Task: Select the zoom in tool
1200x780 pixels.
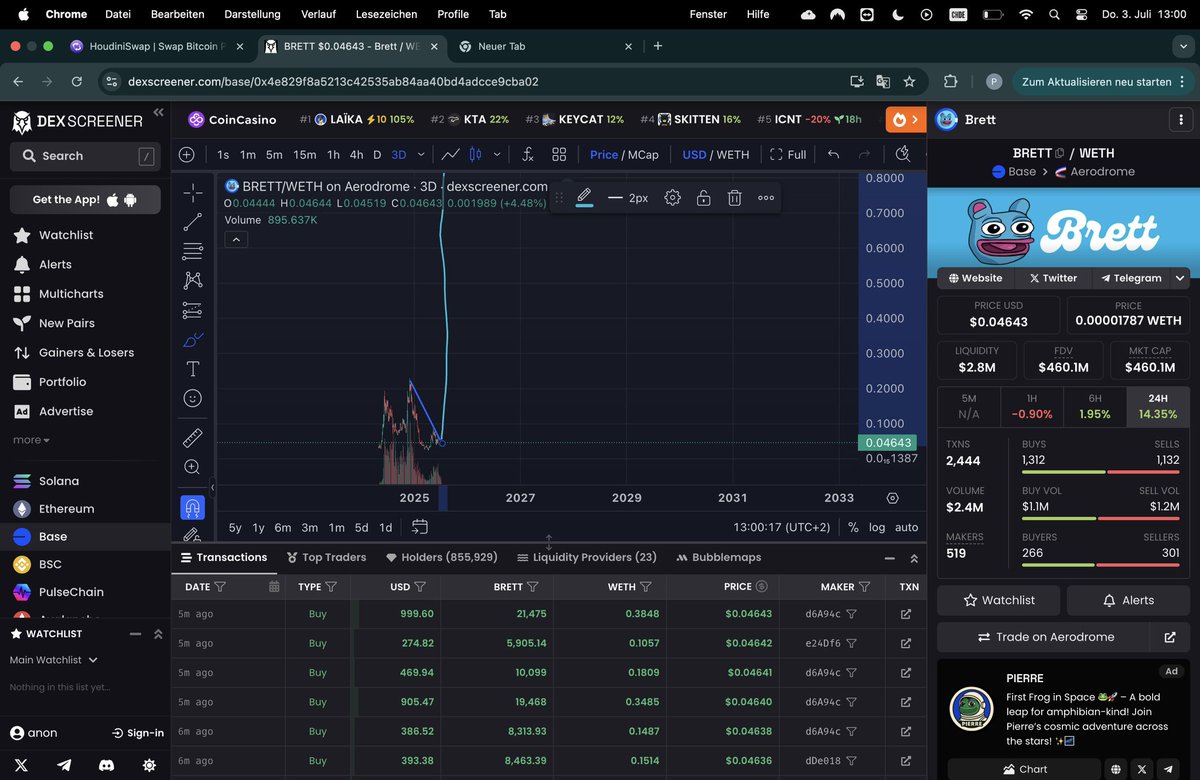Action: click(193, 467)
